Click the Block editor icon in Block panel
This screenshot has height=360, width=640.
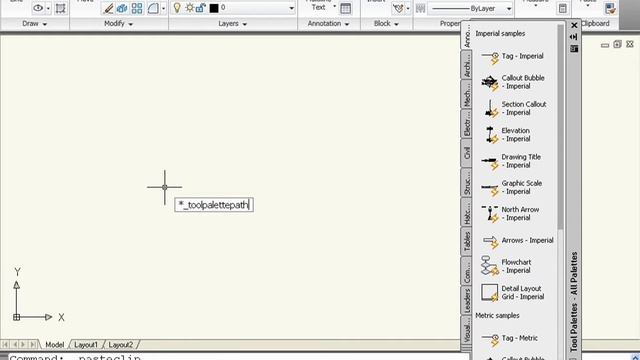tap(398, 8)
